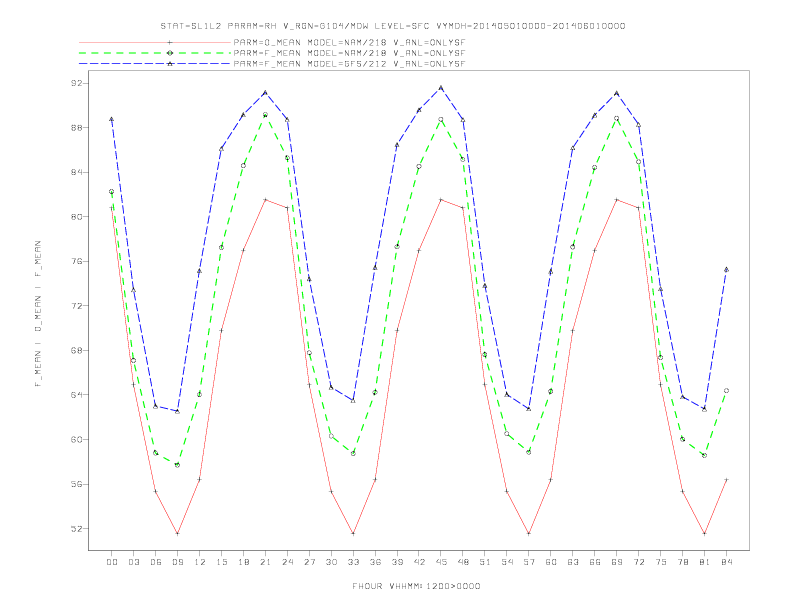Screen dimensions: 792x612
Task: Click the x-axis tick label 81
Action: click(705, 562)
